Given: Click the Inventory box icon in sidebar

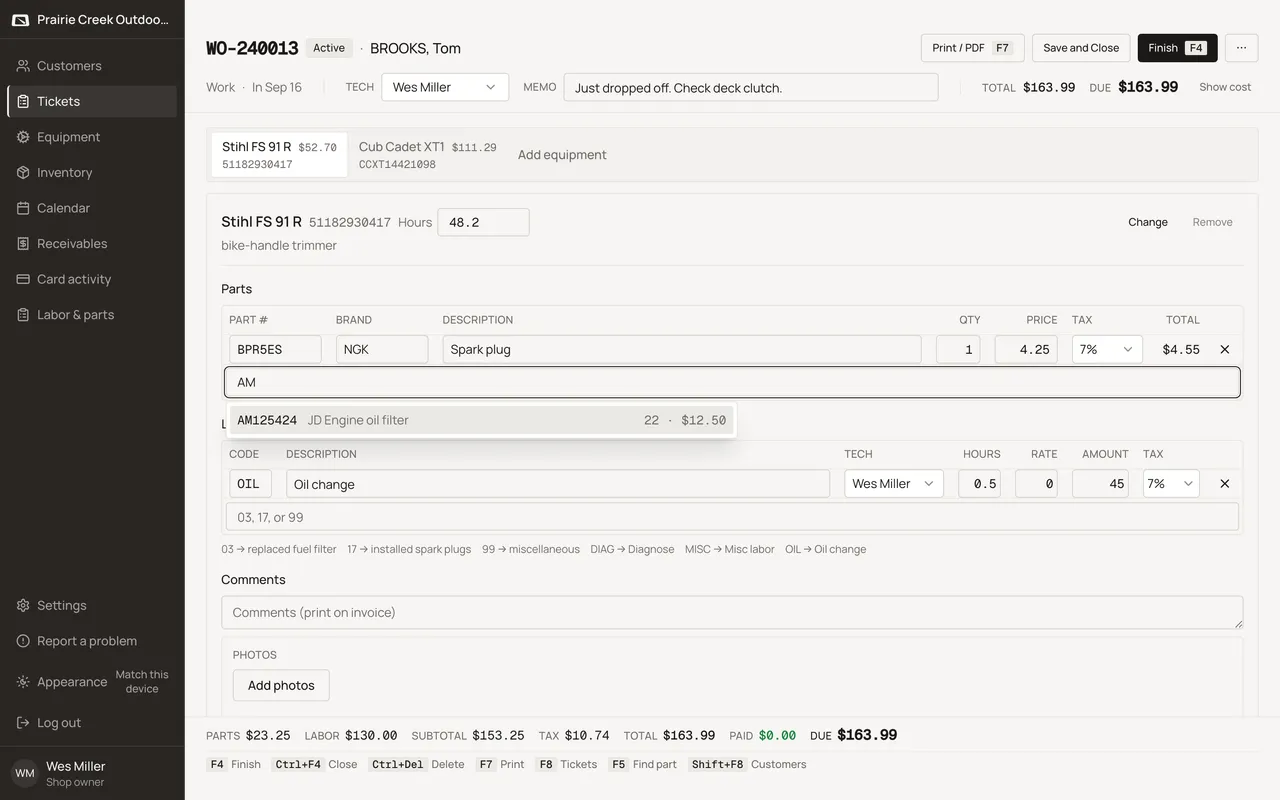Looking at the screenshot, I should tap(23, 172).
